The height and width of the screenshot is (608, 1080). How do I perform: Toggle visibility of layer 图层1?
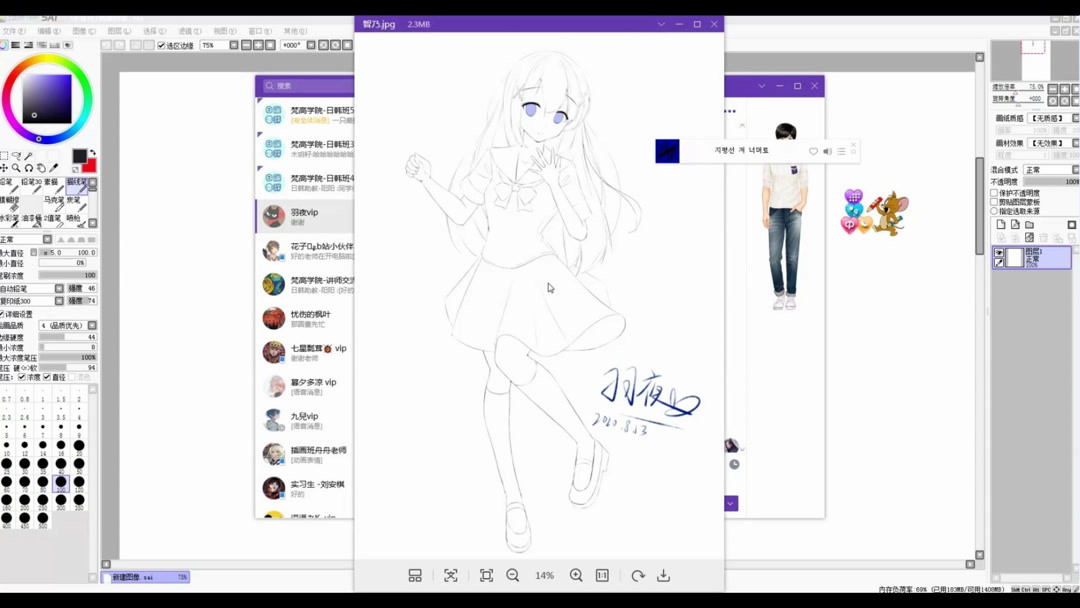tap(999, 252)
